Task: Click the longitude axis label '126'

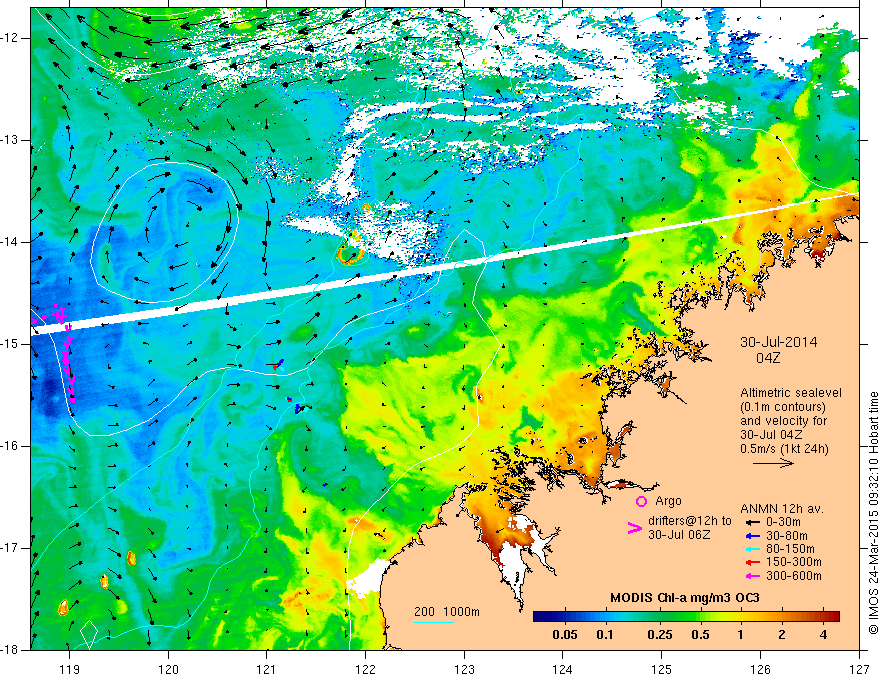Action: [x=760, y=669]
